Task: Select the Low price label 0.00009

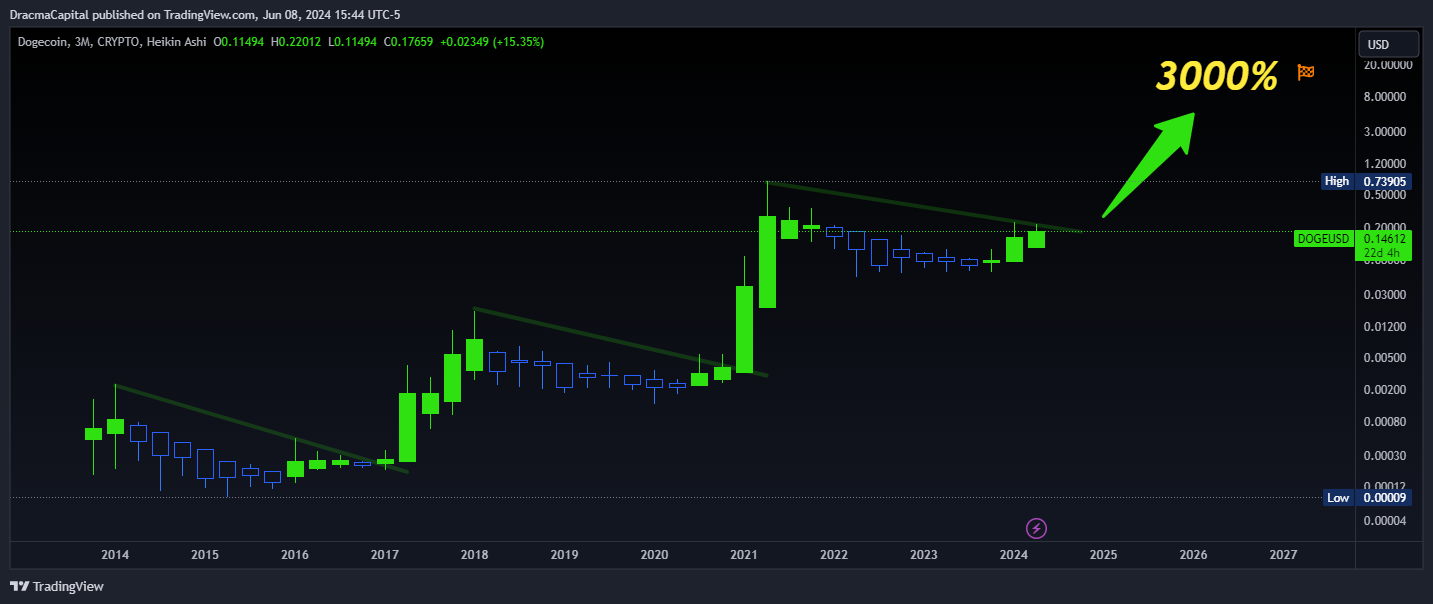Action: (1383, 497)
